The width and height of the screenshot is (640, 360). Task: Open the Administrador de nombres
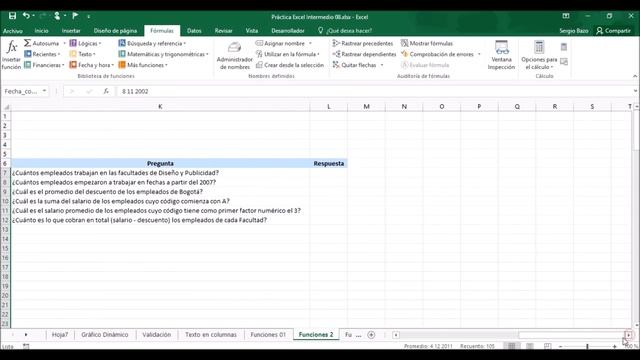pos(235,56)
